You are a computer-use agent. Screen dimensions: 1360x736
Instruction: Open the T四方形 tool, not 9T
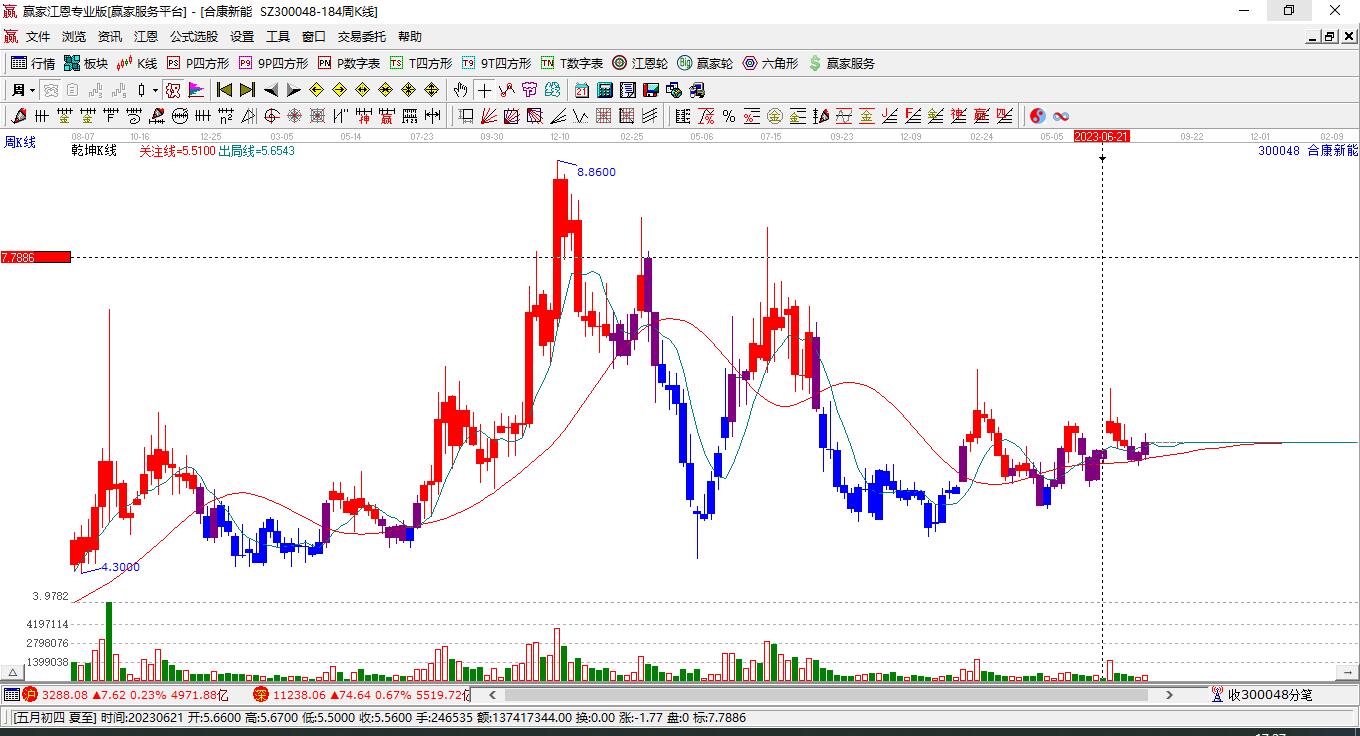tap(421, 63)
